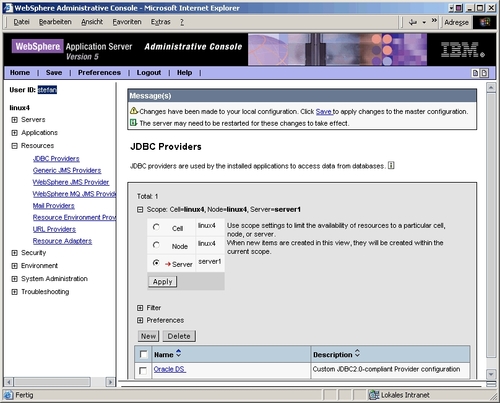500x403 pixels.
Task: Click the highlighted user ID stefan
Action: (47, 90)
